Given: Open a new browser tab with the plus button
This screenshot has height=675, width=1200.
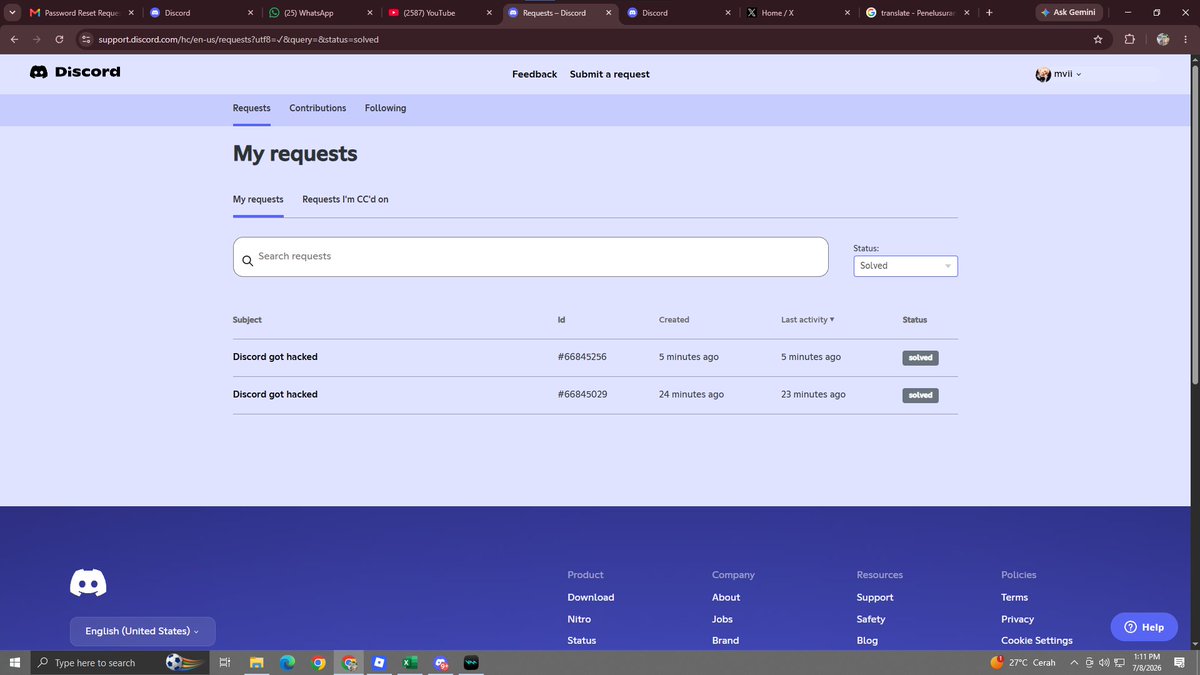Looking at the screenshot, I should click(989, 13).
